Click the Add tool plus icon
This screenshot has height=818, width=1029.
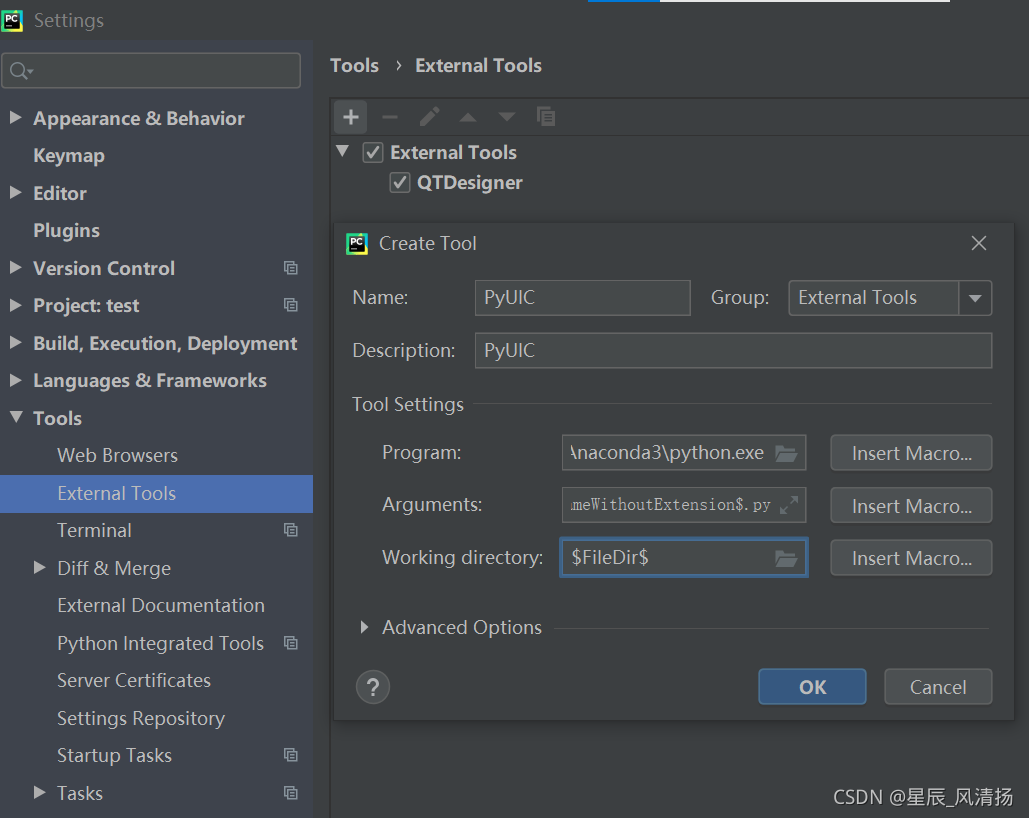(350, 117)
